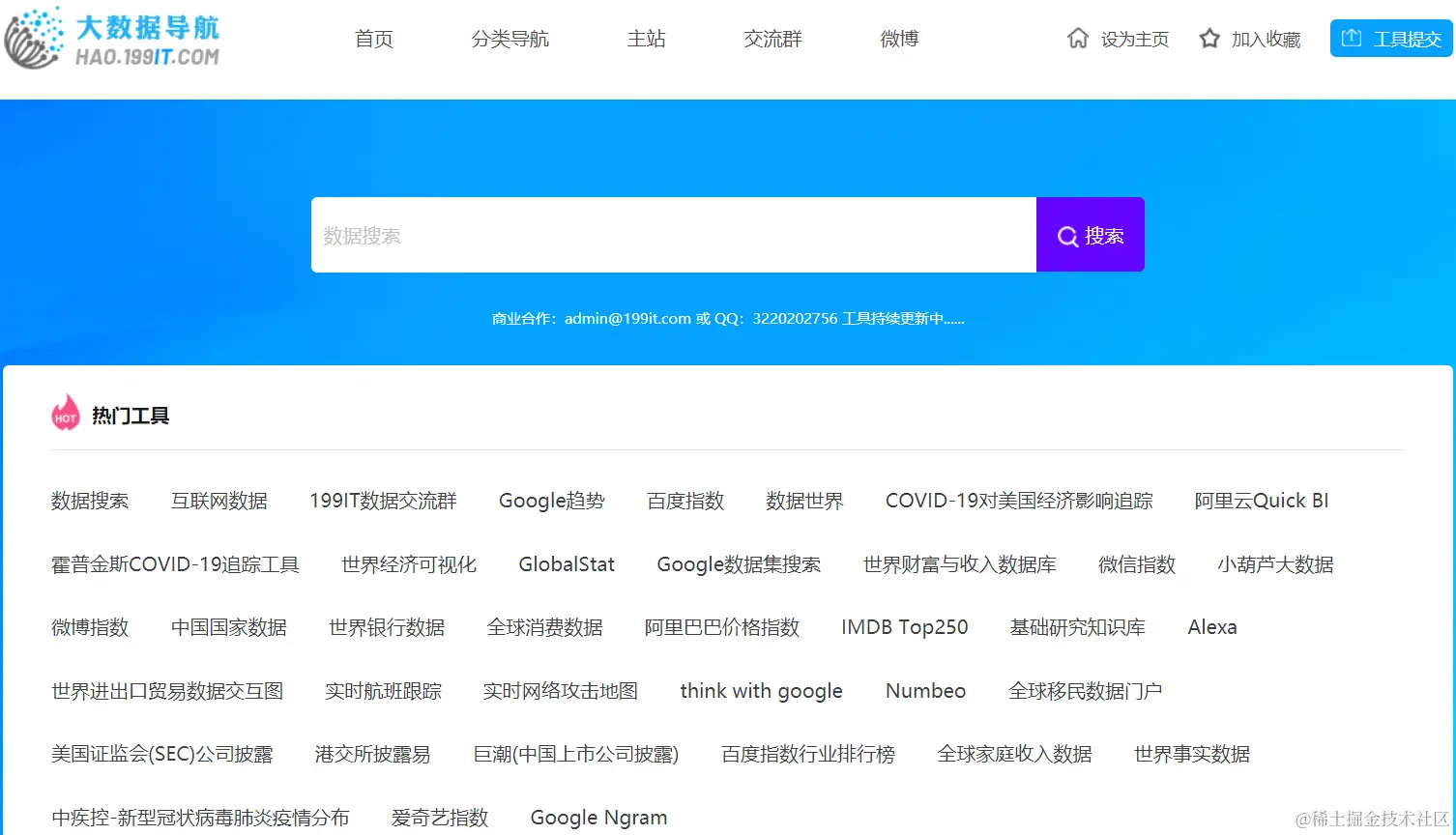Open 美国证监会(SEC)公司披露 link
This screenshot has width=1456, height=835.
click(162, 754)
